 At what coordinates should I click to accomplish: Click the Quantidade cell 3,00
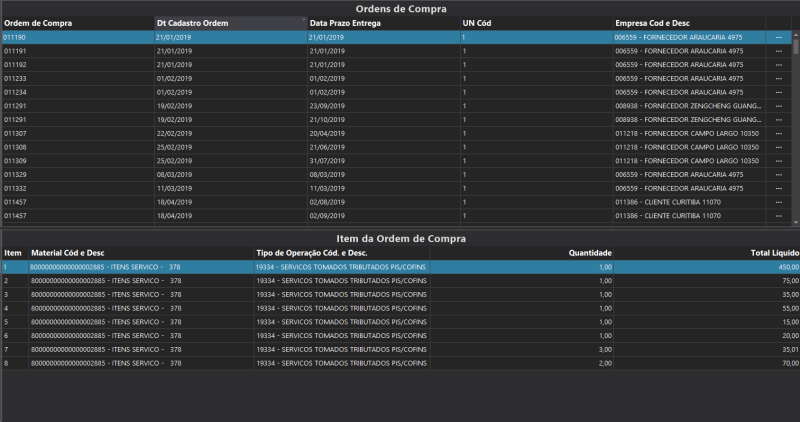(x=521, y=350)
